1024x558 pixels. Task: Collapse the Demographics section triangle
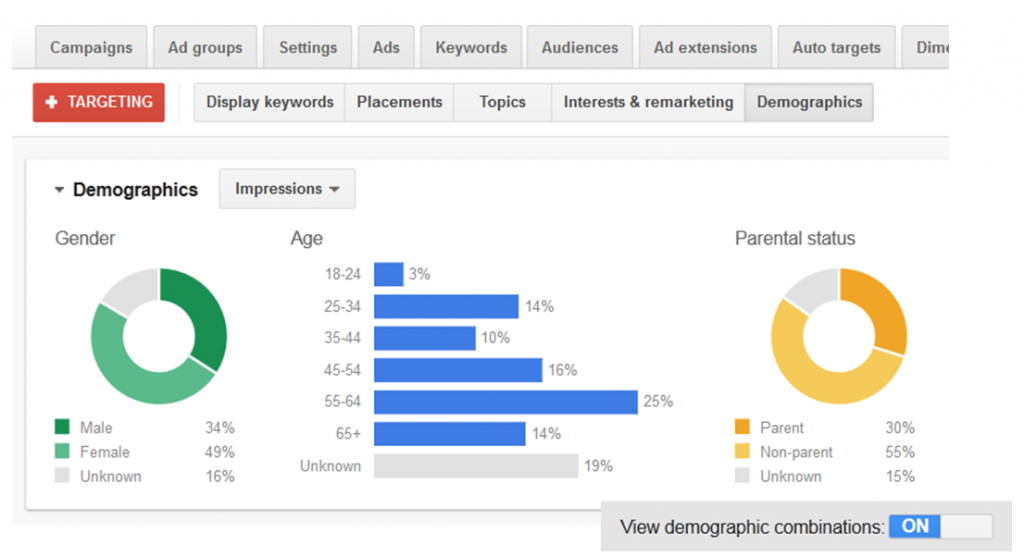pyautogui.click(x=59, y=190)
